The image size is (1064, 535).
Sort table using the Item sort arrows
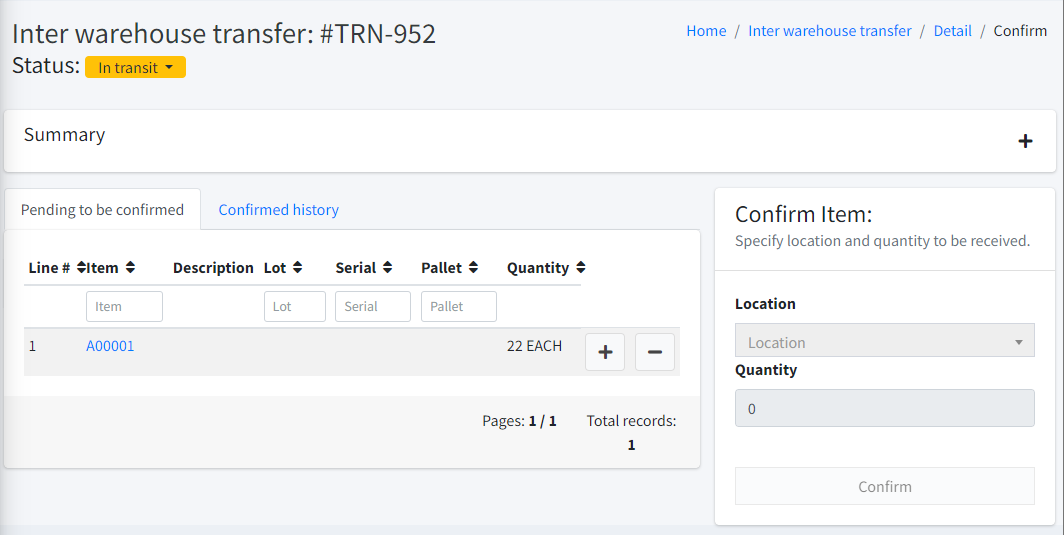point(130,268)
